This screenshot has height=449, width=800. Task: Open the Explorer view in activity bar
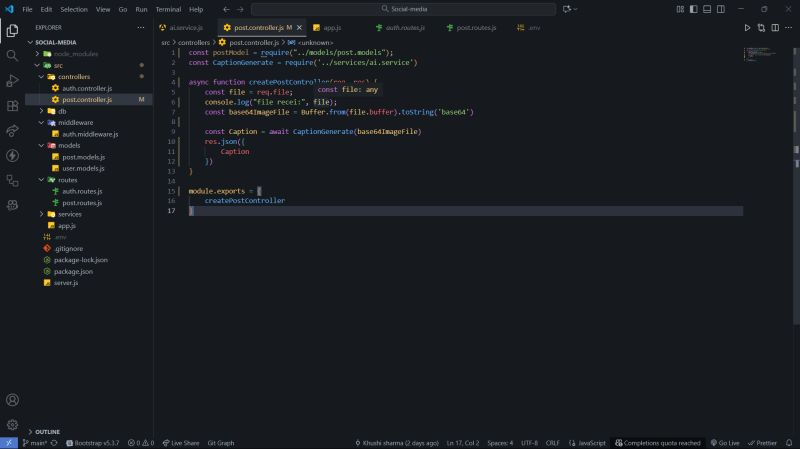click(x=12, y=31)
